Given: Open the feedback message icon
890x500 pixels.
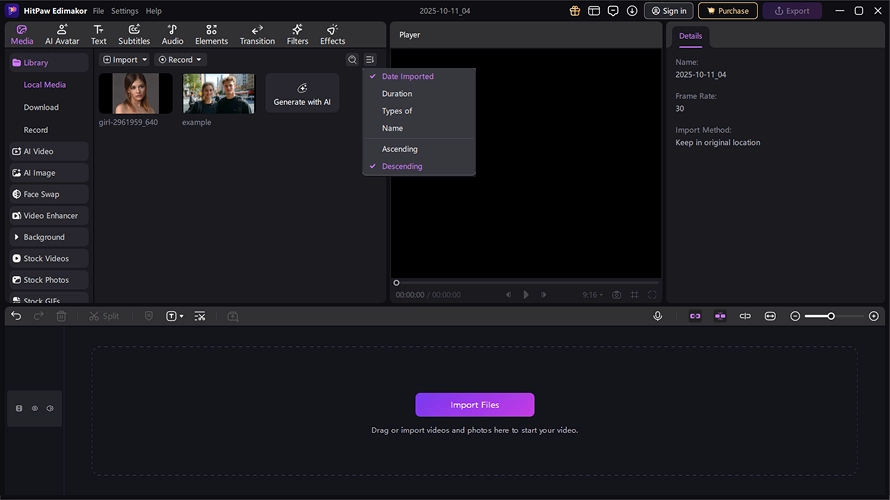Looking at the screenshot, I should pyautogui.click(x=613, y=11).
